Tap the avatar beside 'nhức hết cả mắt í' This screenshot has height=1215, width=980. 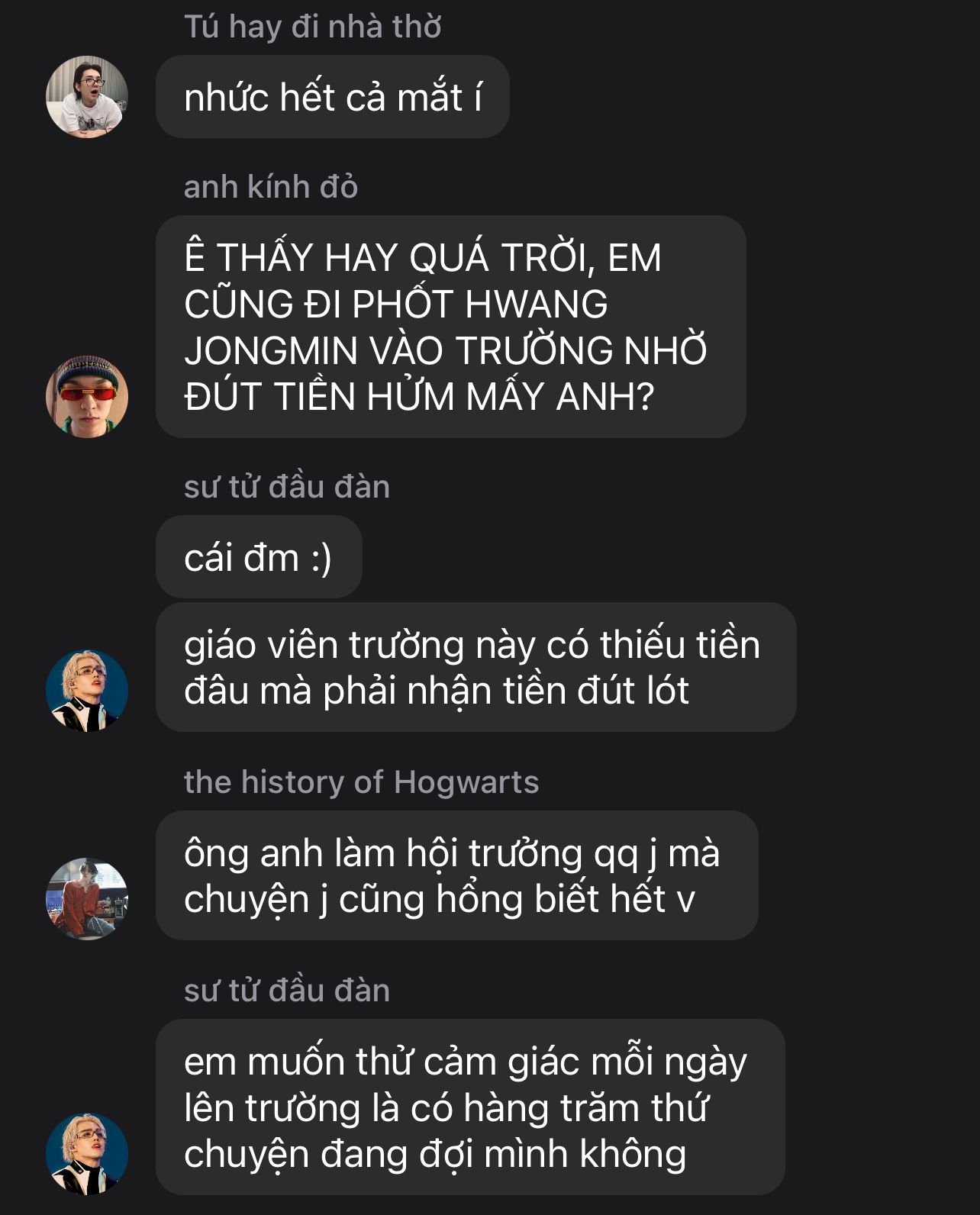[x=86, y=97]
